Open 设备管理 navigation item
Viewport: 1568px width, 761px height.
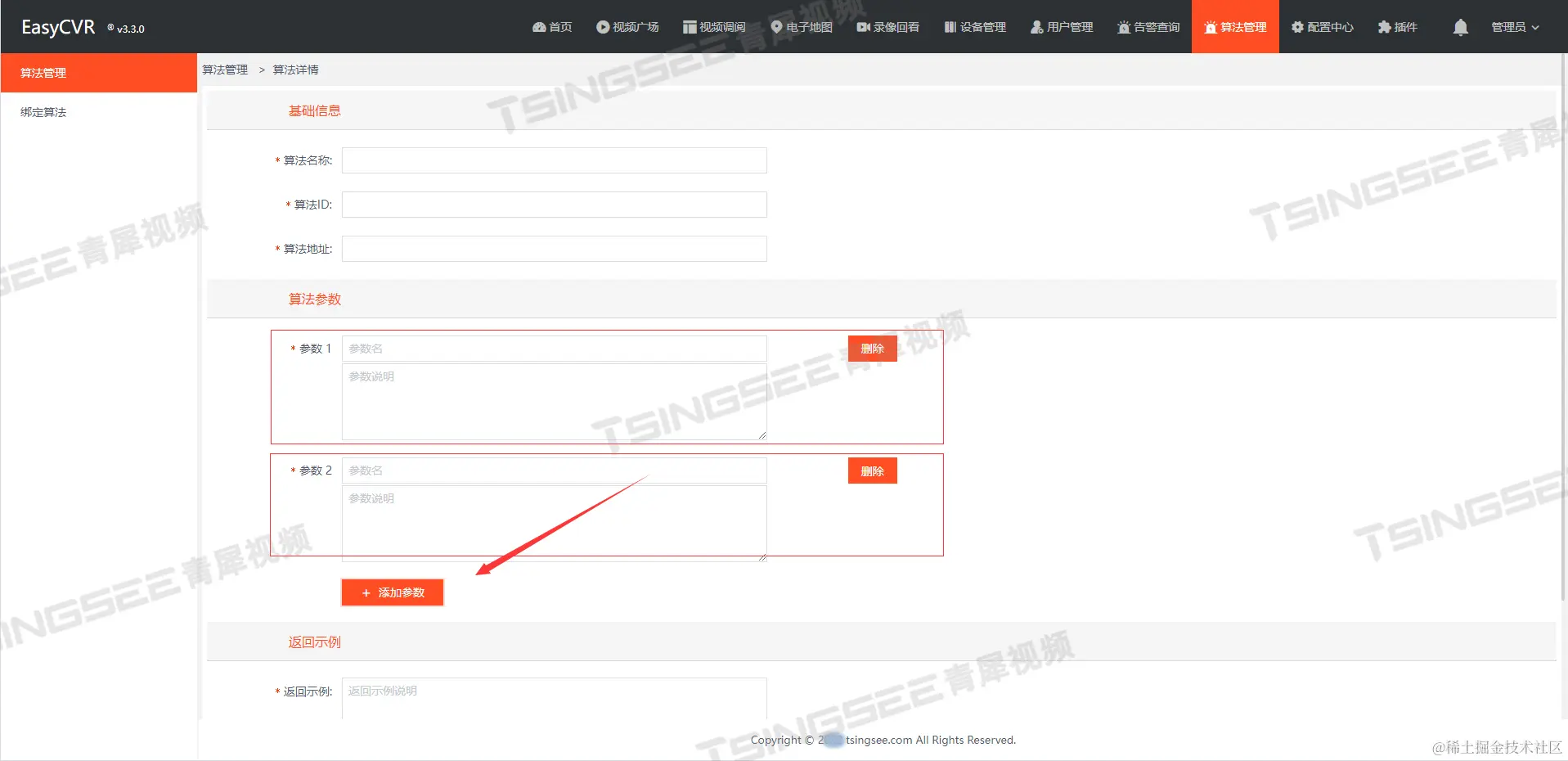(x=975, y=27)
